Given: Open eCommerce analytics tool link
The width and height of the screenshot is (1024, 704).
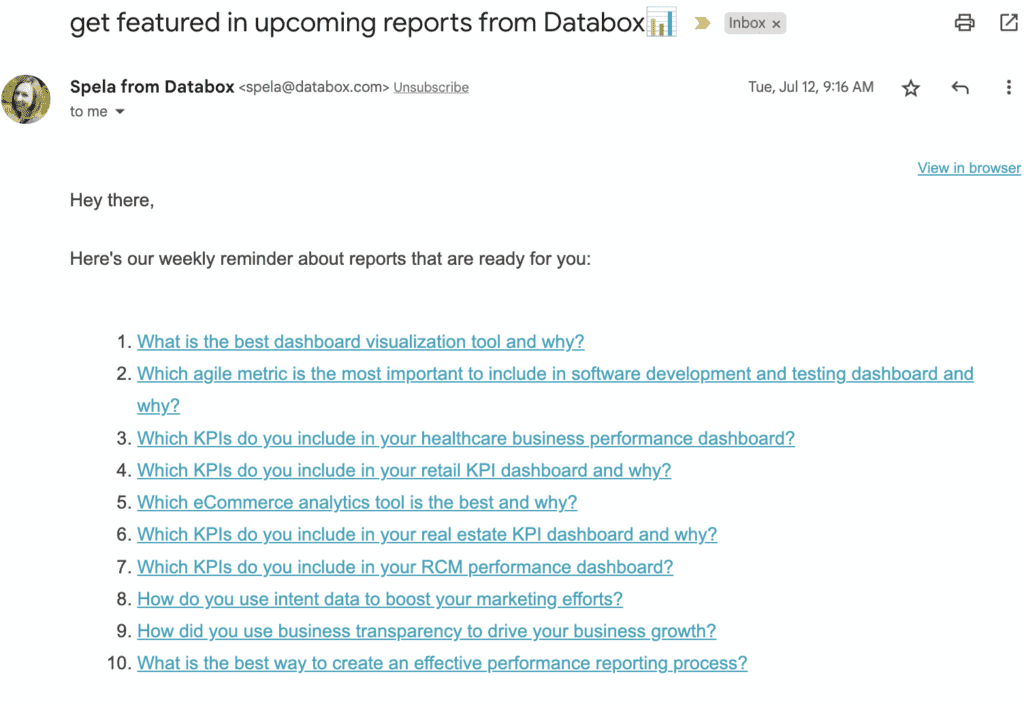Looking at the screenshot, I should coord(357,502).
